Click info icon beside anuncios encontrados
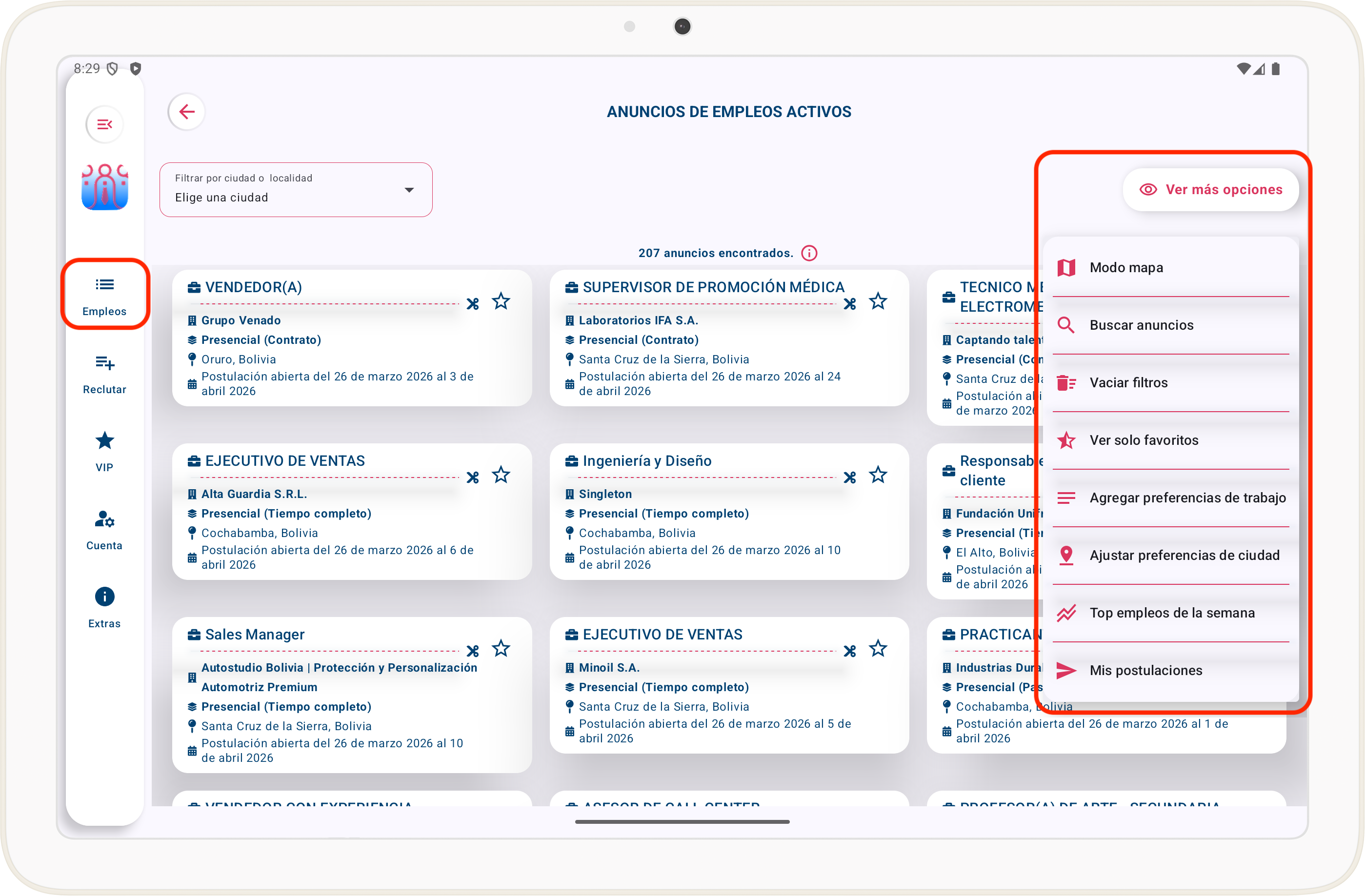 point(809,253)
